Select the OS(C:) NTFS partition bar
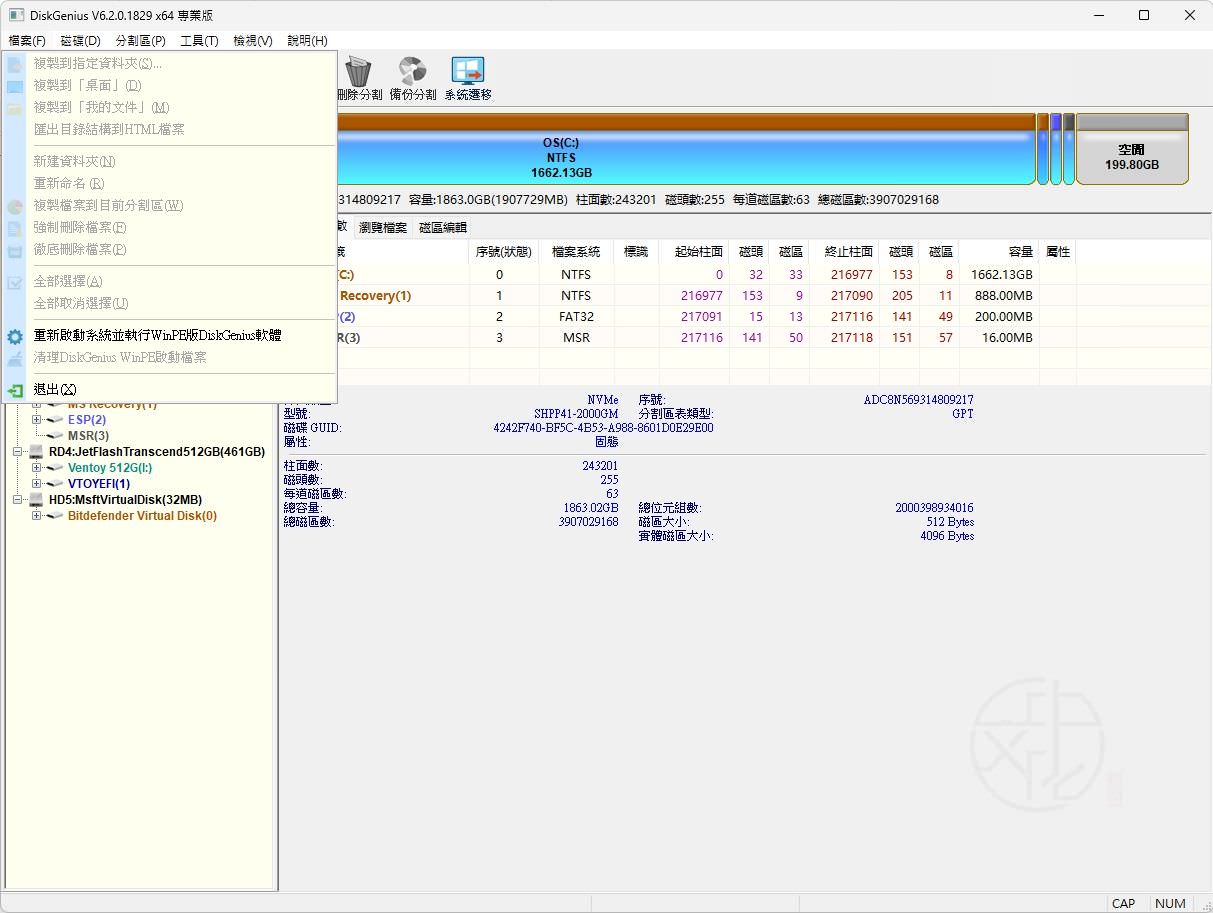The image size is (1213, 913). (685, 149)
